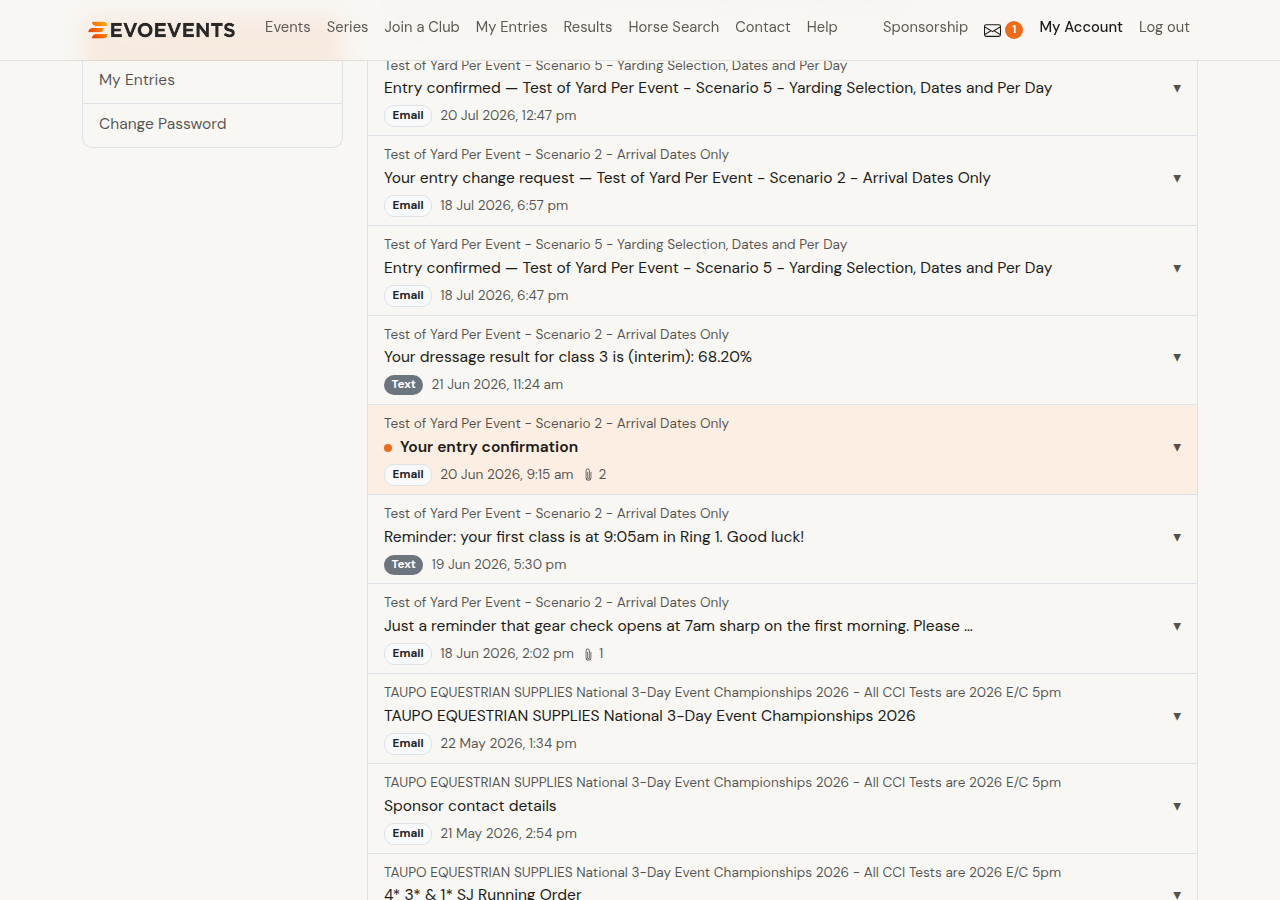Viewport: 1280px width, 900px height.
Task: Click Text badge on first class reminder
Action: [404, 565]
